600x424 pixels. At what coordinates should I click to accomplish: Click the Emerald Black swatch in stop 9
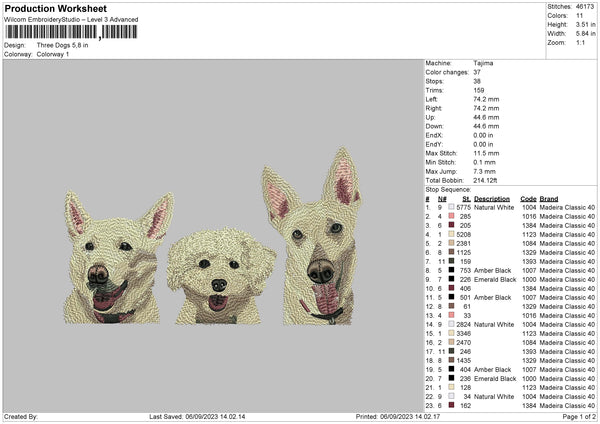(453, 279)
